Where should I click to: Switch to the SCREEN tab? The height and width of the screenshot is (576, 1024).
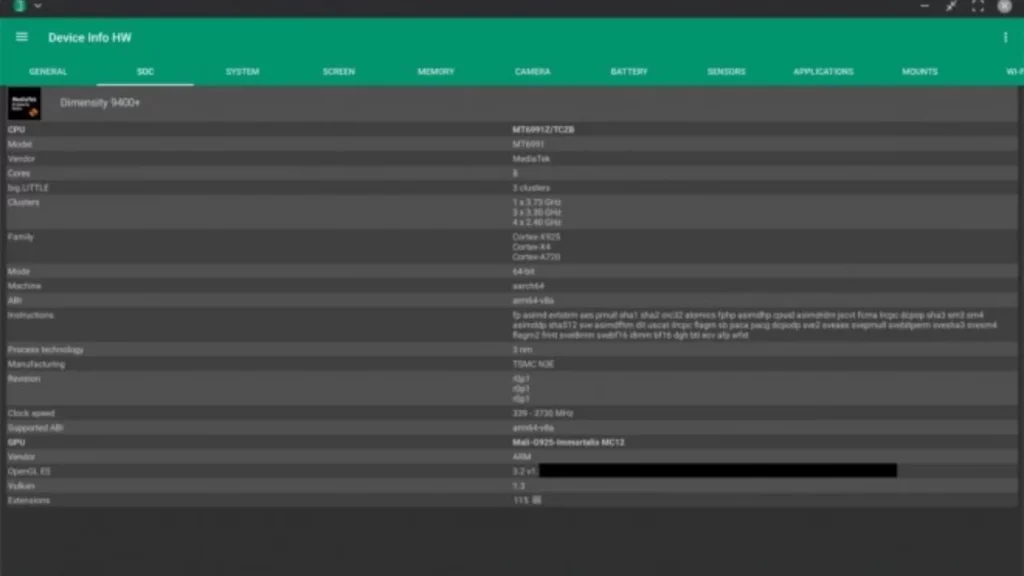(338, 71)
